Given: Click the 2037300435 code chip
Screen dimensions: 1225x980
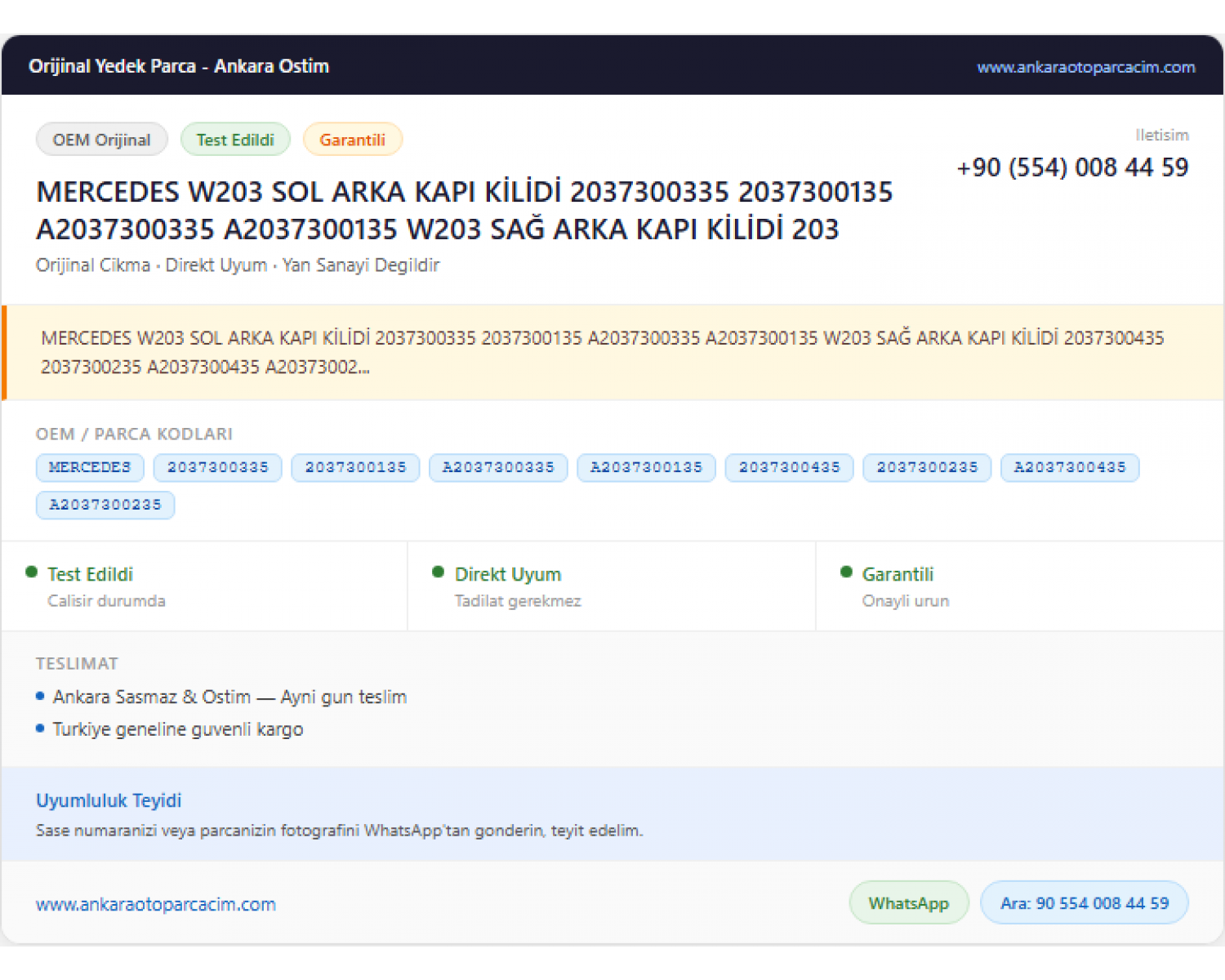Looking at the screenshot, I should click(x=790, y=467).
